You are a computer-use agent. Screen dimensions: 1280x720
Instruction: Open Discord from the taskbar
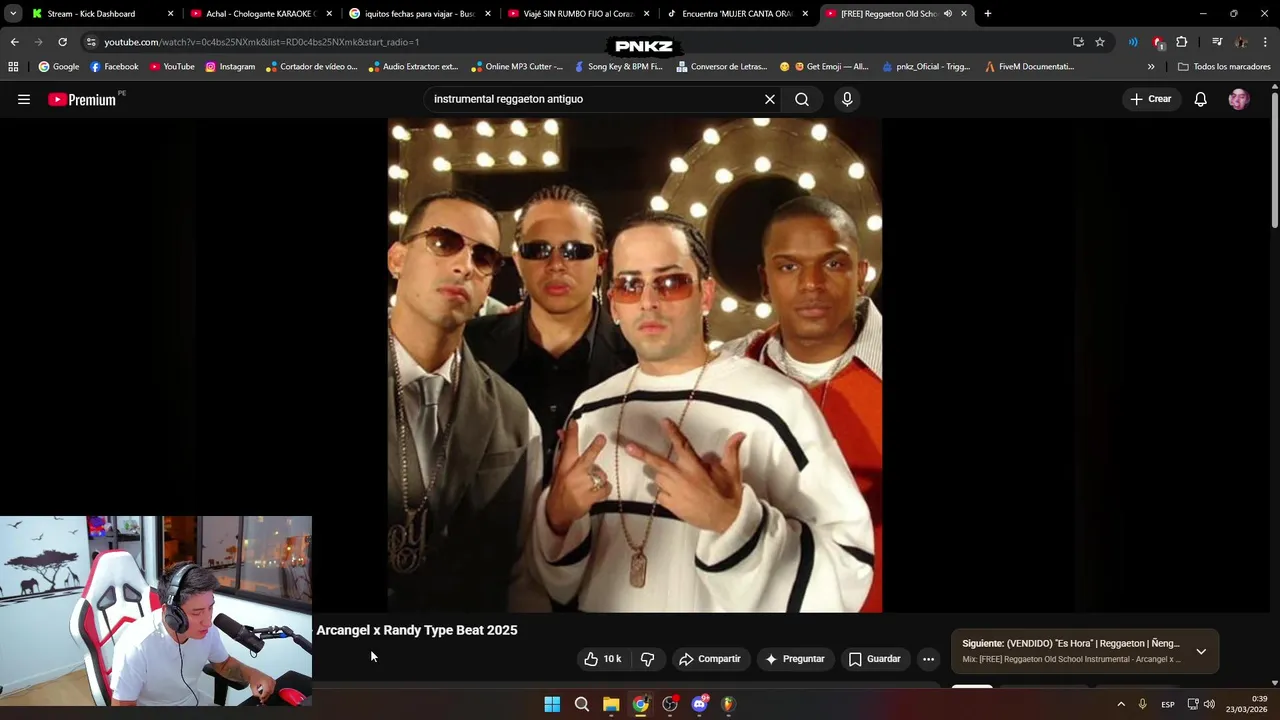[x=699, y=704]
